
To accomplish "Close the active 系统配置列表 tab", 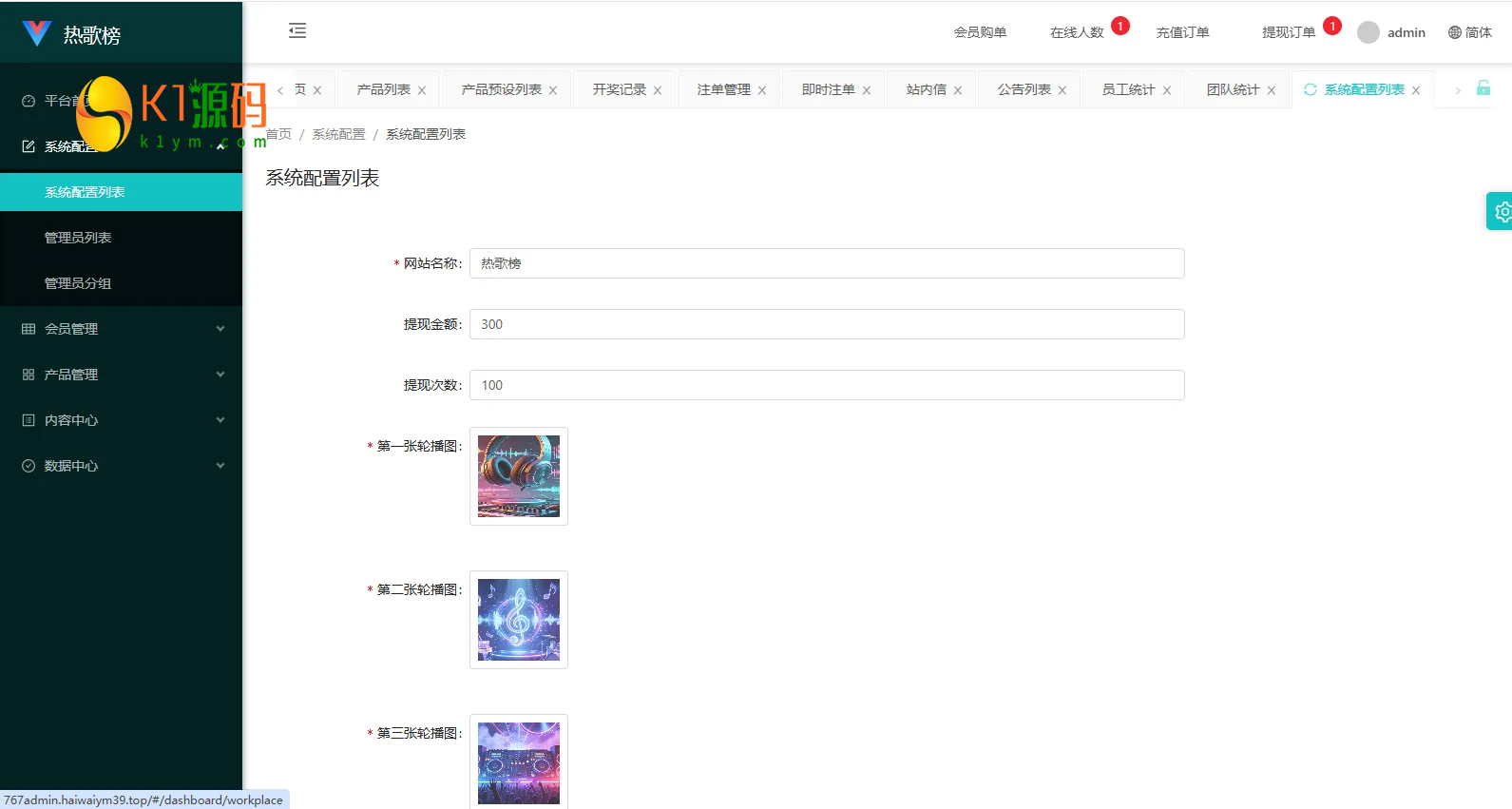I will (x=1416, y=90).
